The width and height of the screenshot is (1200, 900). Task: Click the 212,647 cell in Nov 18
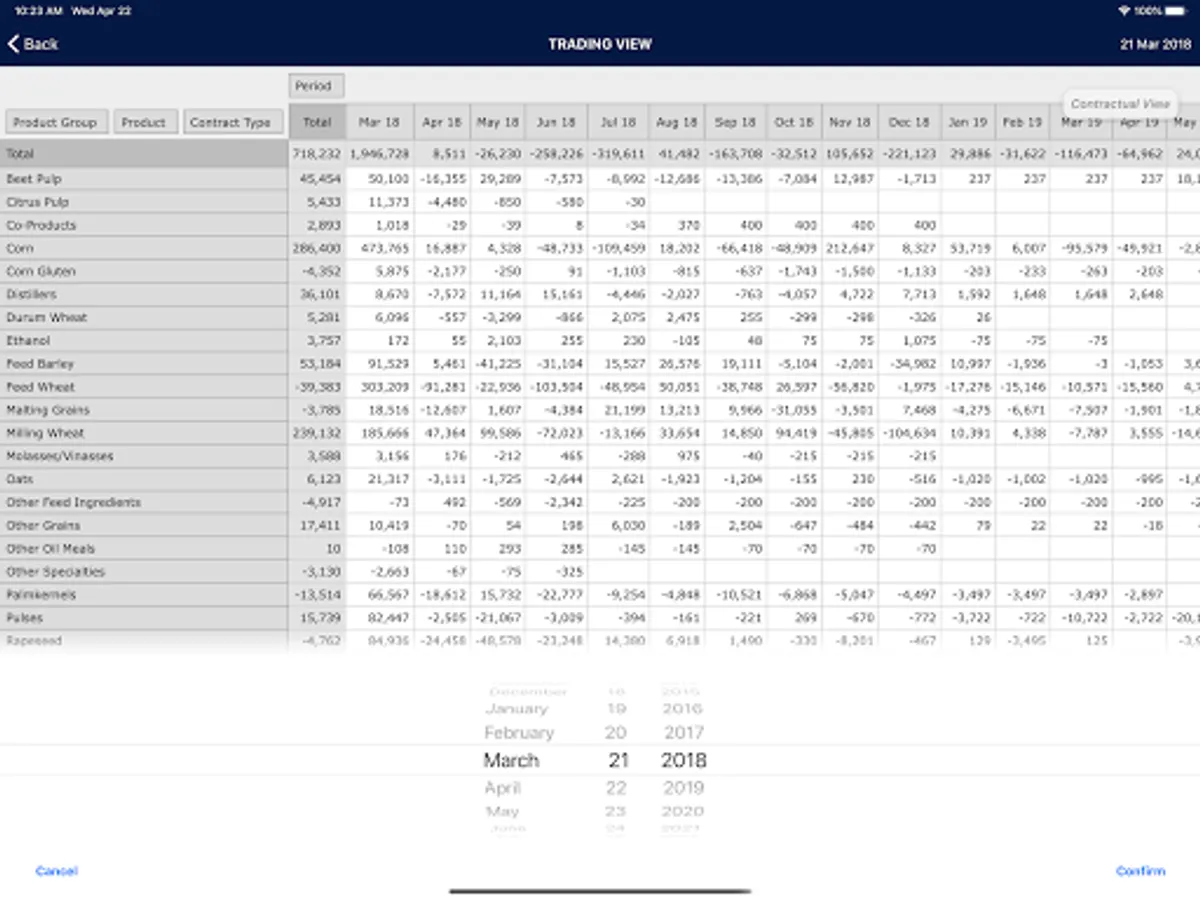click(851, 248)
